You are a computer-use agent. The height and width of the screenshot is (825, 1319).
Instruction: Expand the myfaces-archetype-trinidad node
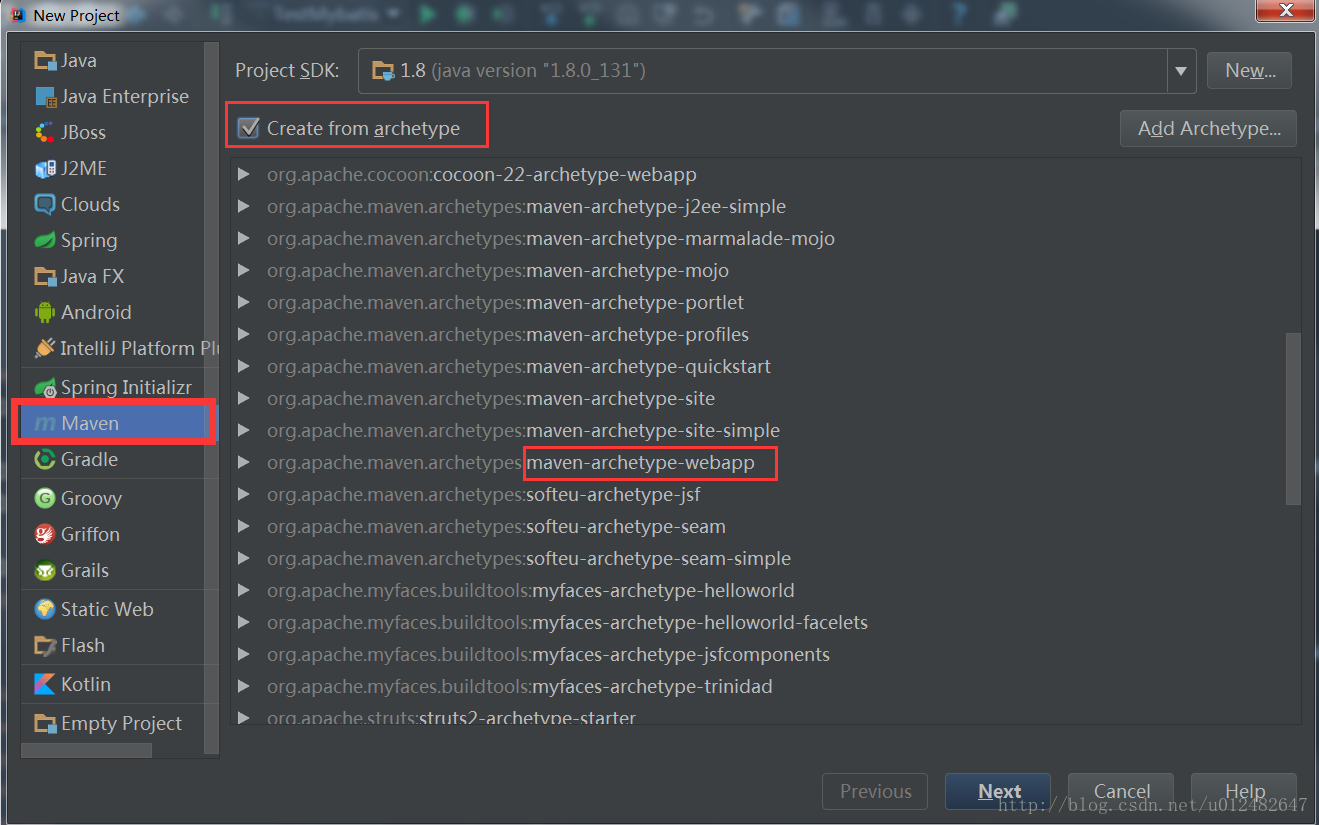(x=243, y=687)
